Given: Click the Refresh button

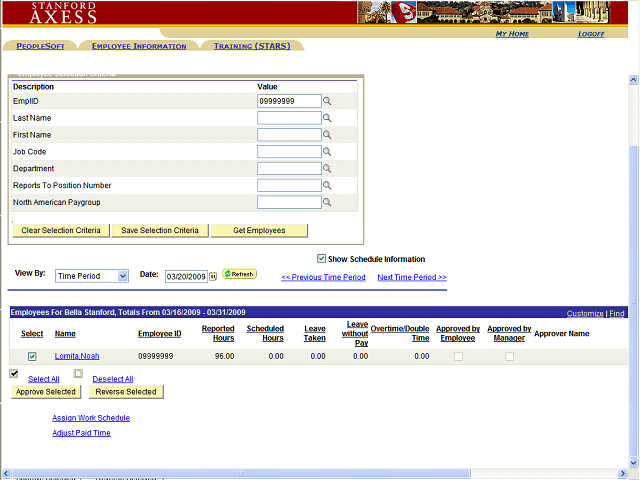Looking at the screenshot, I should 239,274.
